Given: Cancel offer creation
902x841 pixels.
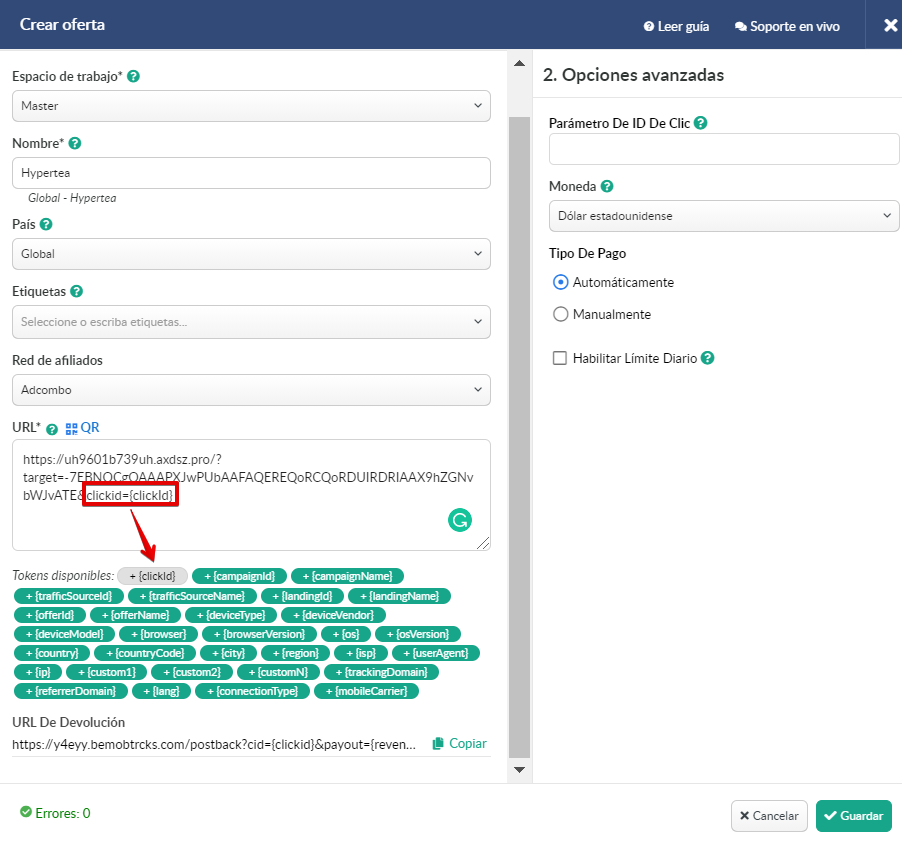Looking at the screenshot, I should click(x=769, y=816).
